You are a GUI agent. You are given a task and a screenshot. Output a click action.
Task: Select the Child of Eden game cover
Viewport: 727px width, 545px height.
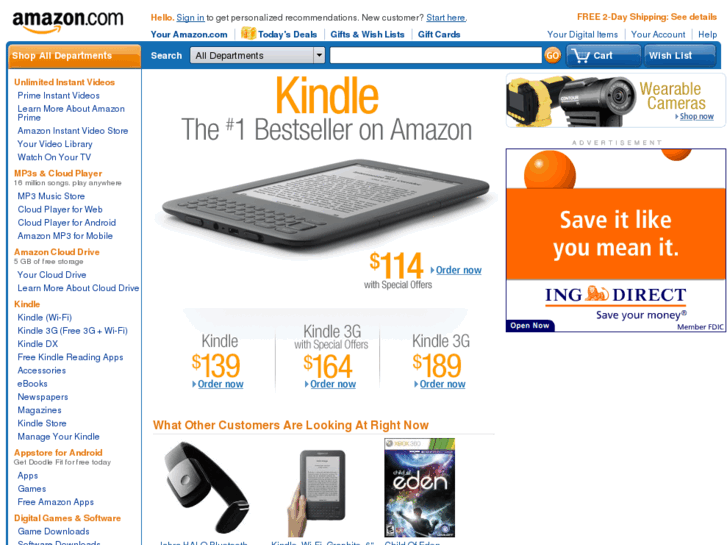[420, 488]
